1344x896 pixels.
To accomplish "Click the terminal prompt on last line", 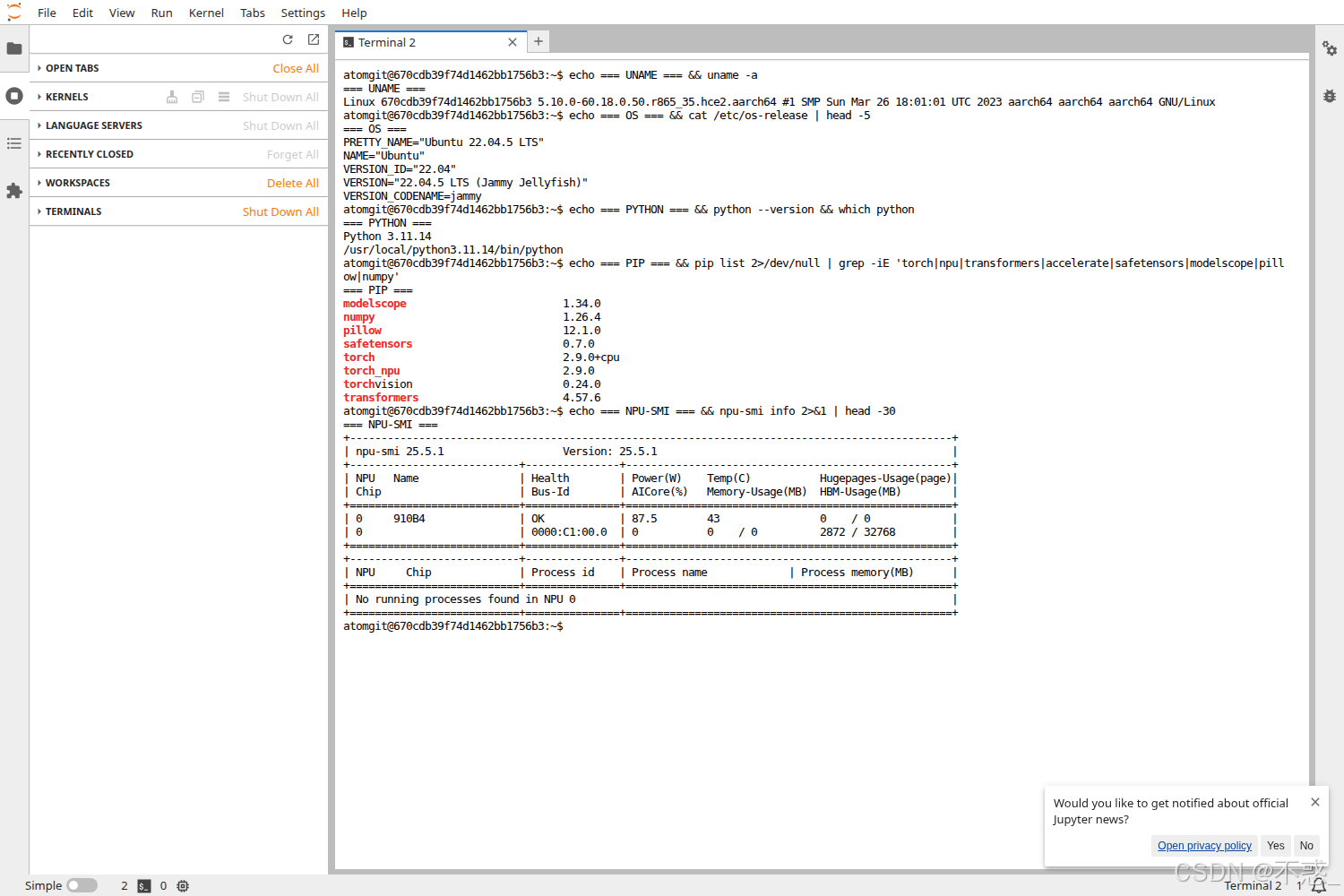I will point(453,626).
